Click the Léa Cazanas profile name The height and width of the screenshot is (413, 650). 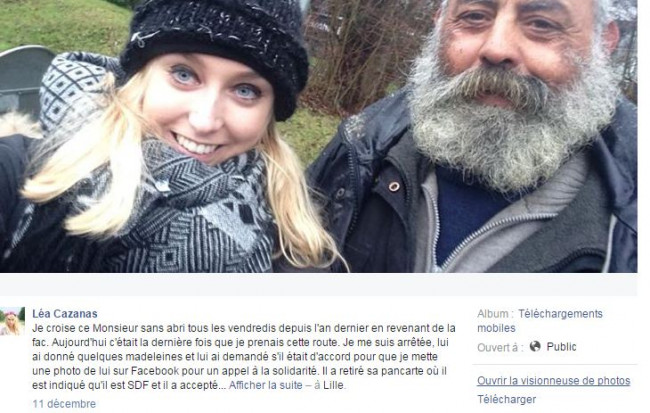[x=65, y=313]
